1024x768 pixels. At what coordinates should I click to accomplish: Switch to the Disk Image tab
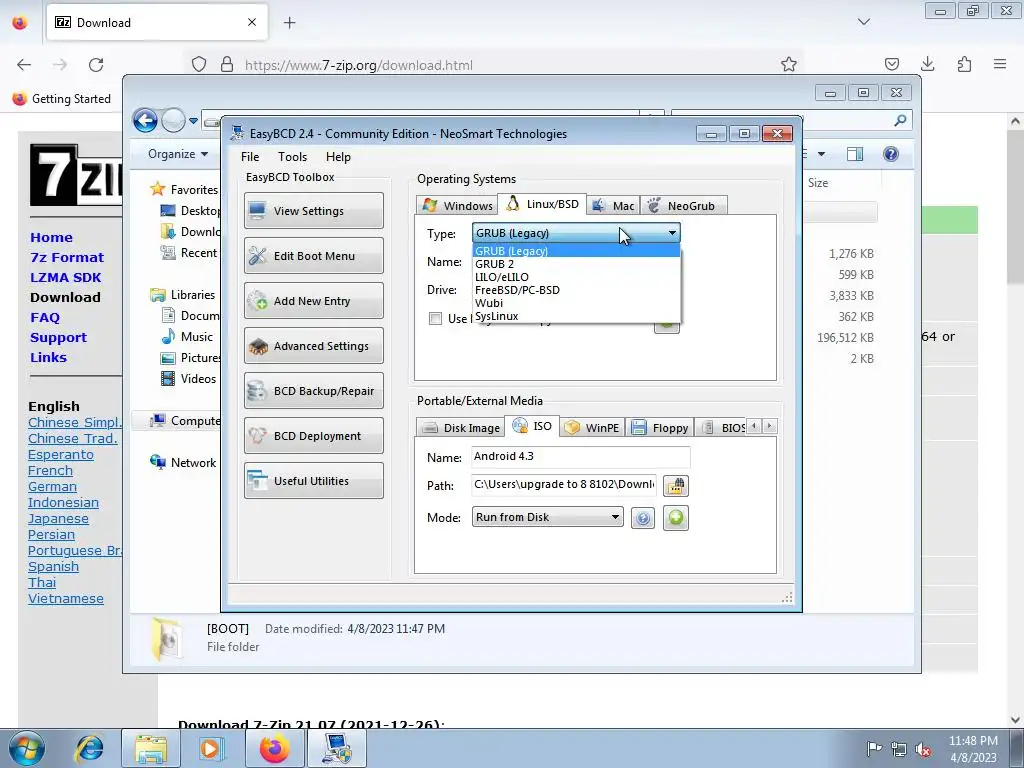[461, 428]
